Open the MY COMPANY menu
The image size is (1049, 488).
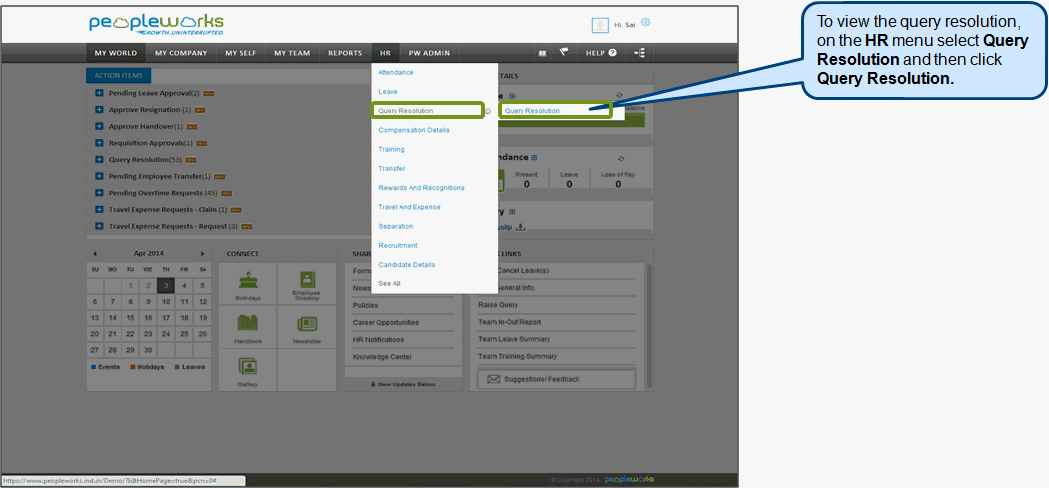[181, 53]
